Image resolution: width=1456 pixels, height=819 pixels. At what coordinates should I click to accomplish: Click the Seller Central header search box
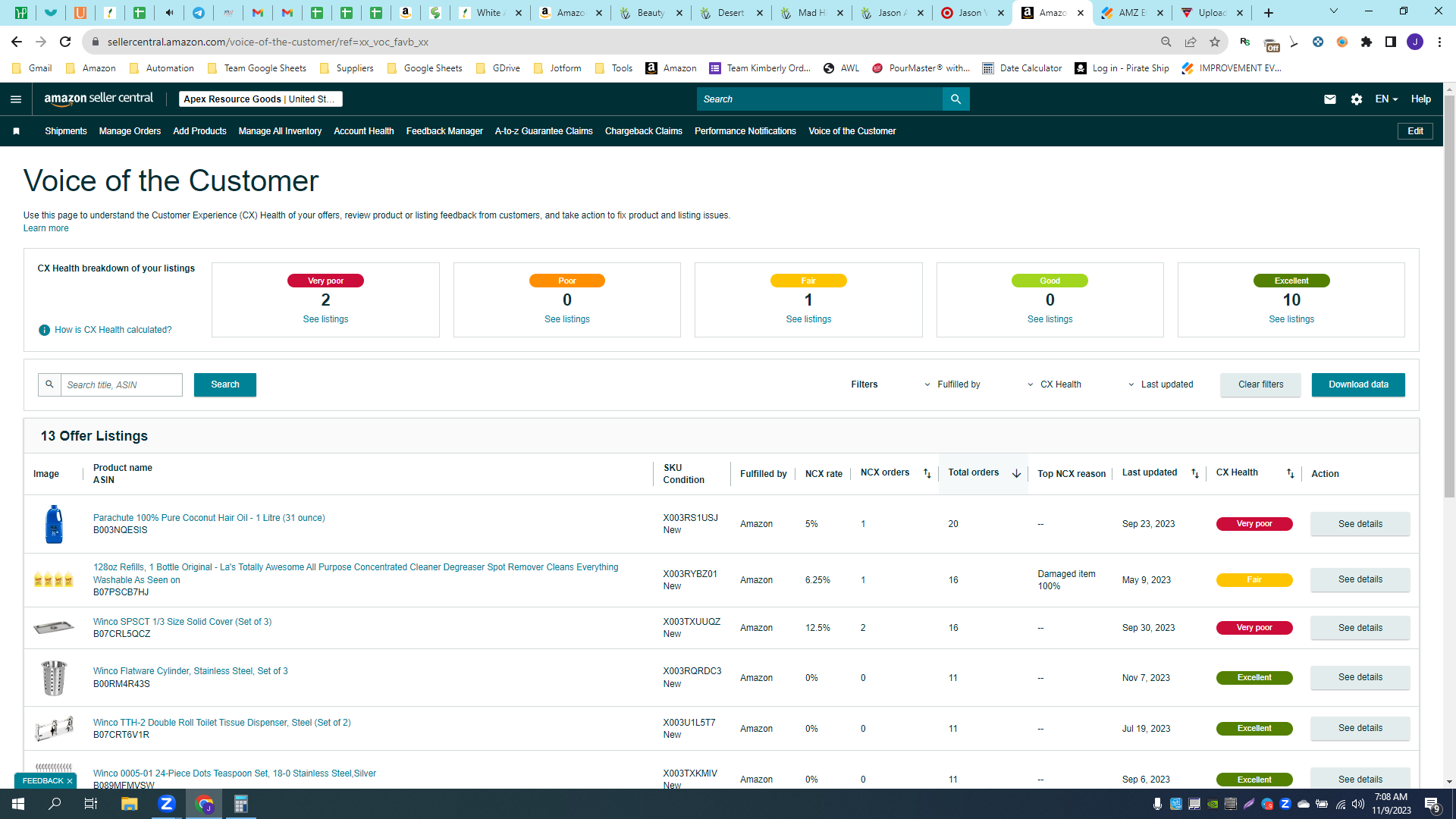(819, 99)
